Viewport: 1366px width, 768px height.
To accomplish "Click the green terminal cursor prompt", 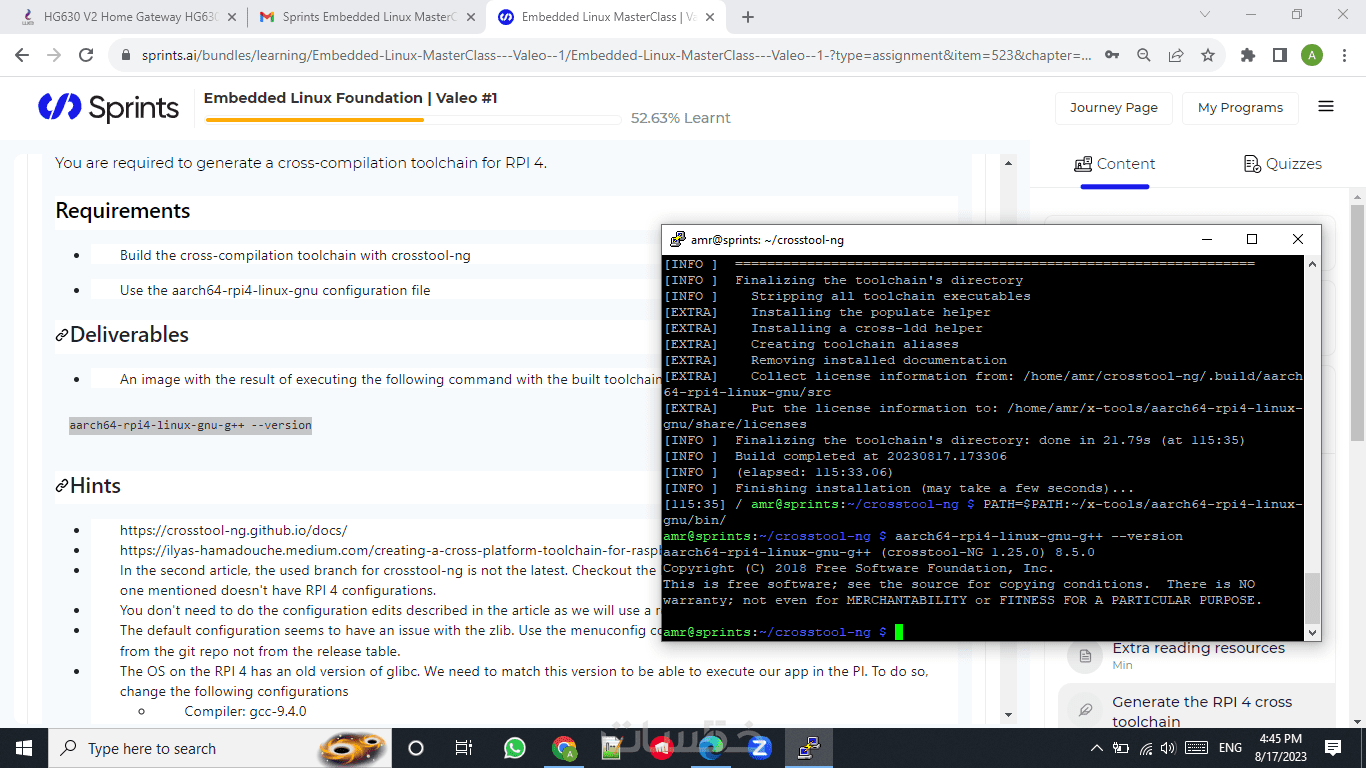I will tap(899, 632).
